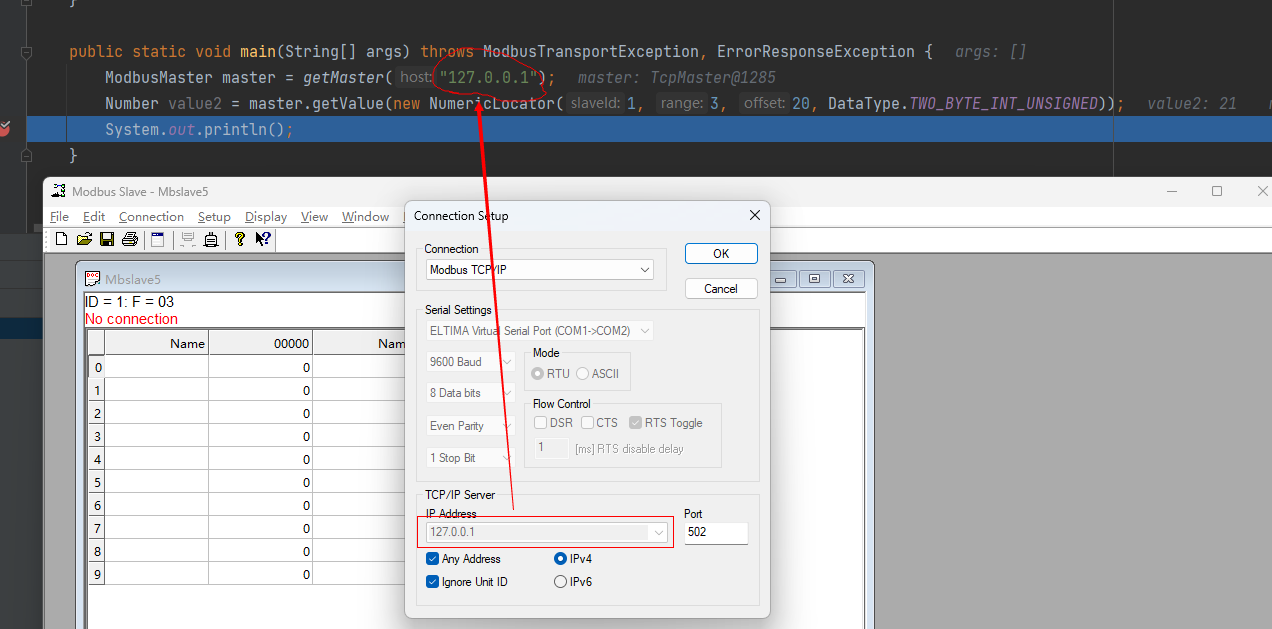Open the 8 Data bits dropdown
The image size is (1272, 629).
pyautogui.click(x=471, y=393)
